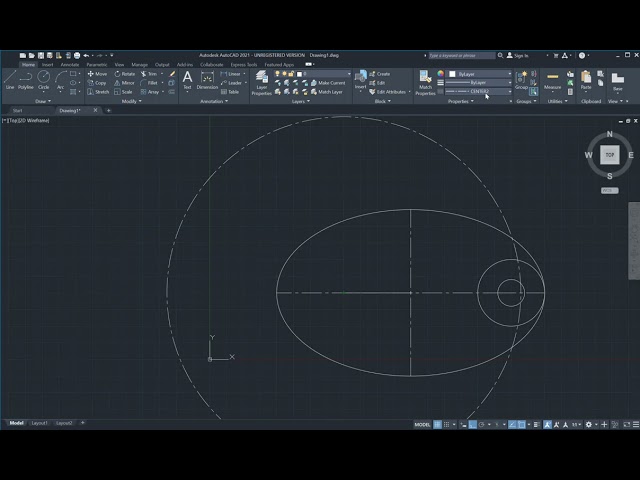Image resolution: width=640 pixels, height=480 pixels.
Task: Toggle annotation visibility in status bar
Action: (x=547, y=424)
